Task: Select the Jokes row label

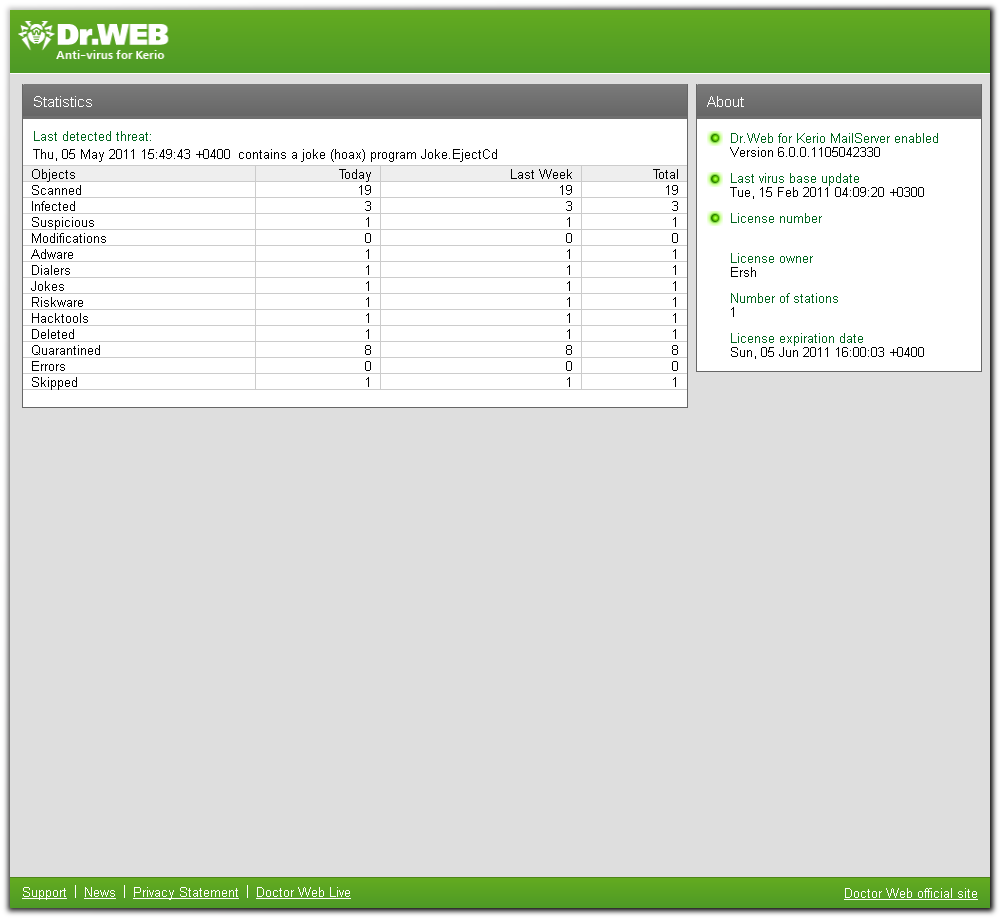Action: point(48,286)
